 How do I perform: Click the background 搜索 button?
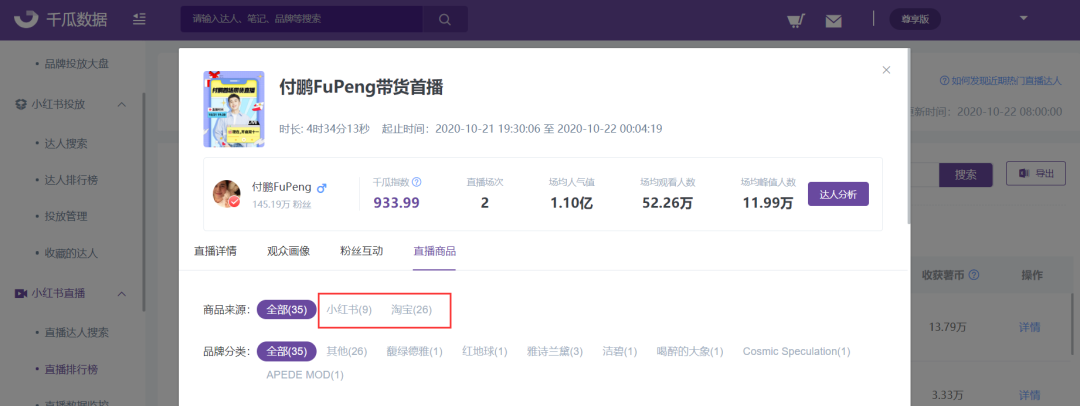point(965,174)
